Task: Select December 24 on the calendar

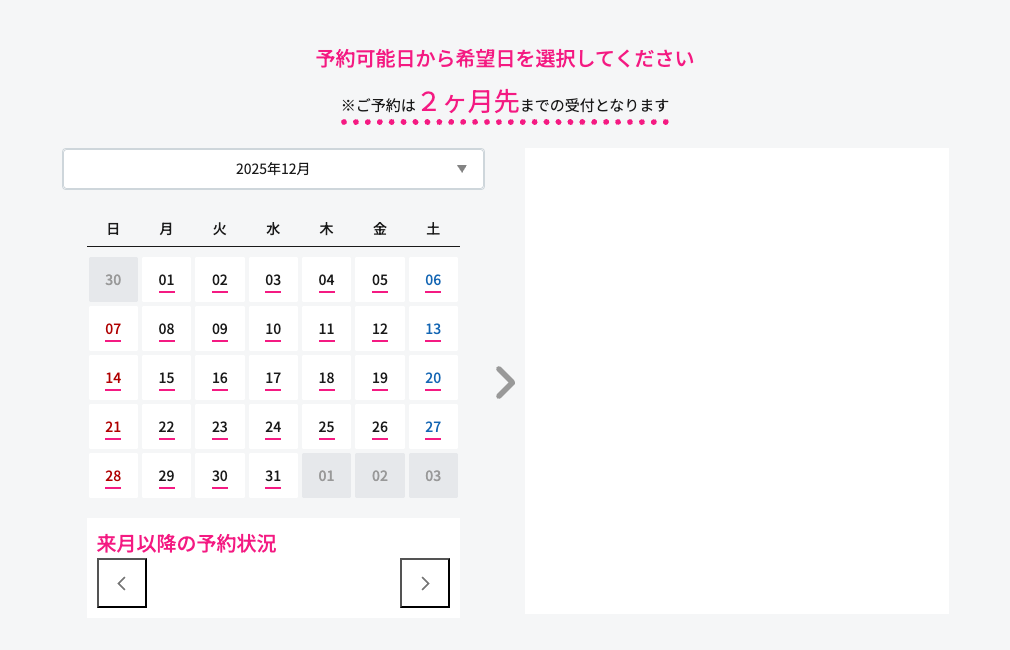Action: (273, 427)
